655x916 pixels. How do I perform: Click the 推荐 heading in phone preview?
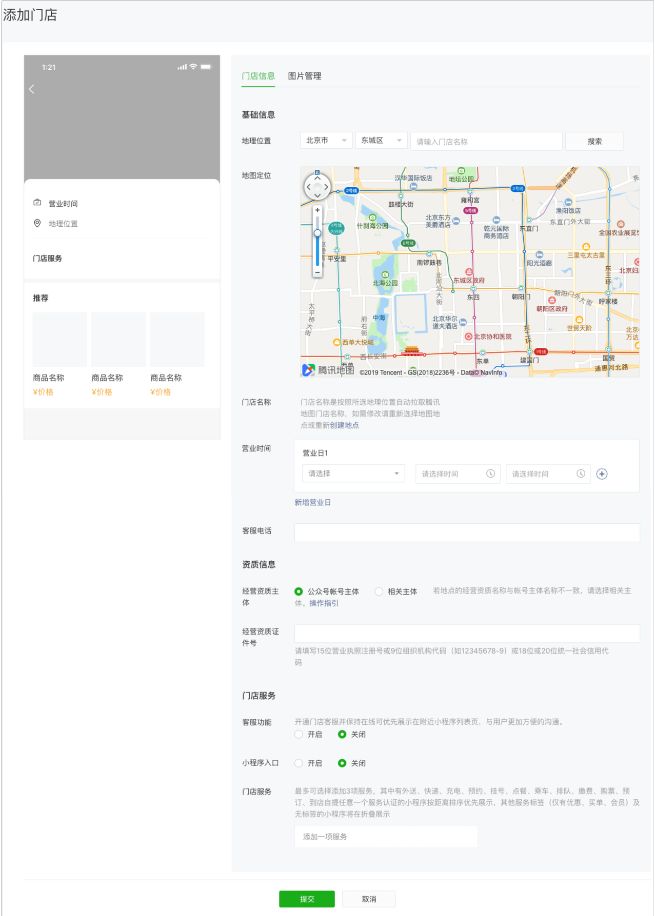[41, 298]
